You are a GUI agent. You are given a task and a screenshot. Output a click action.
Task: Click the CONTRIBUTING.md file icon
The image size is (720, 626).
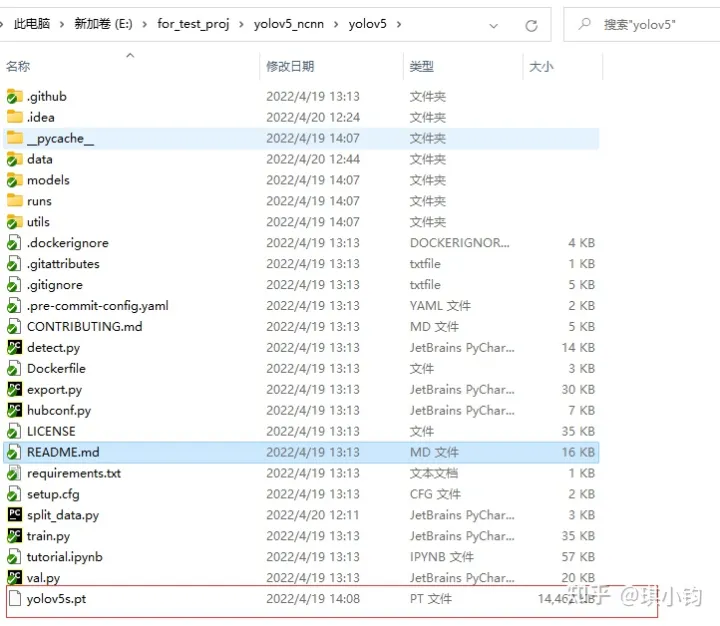(14, 327)
